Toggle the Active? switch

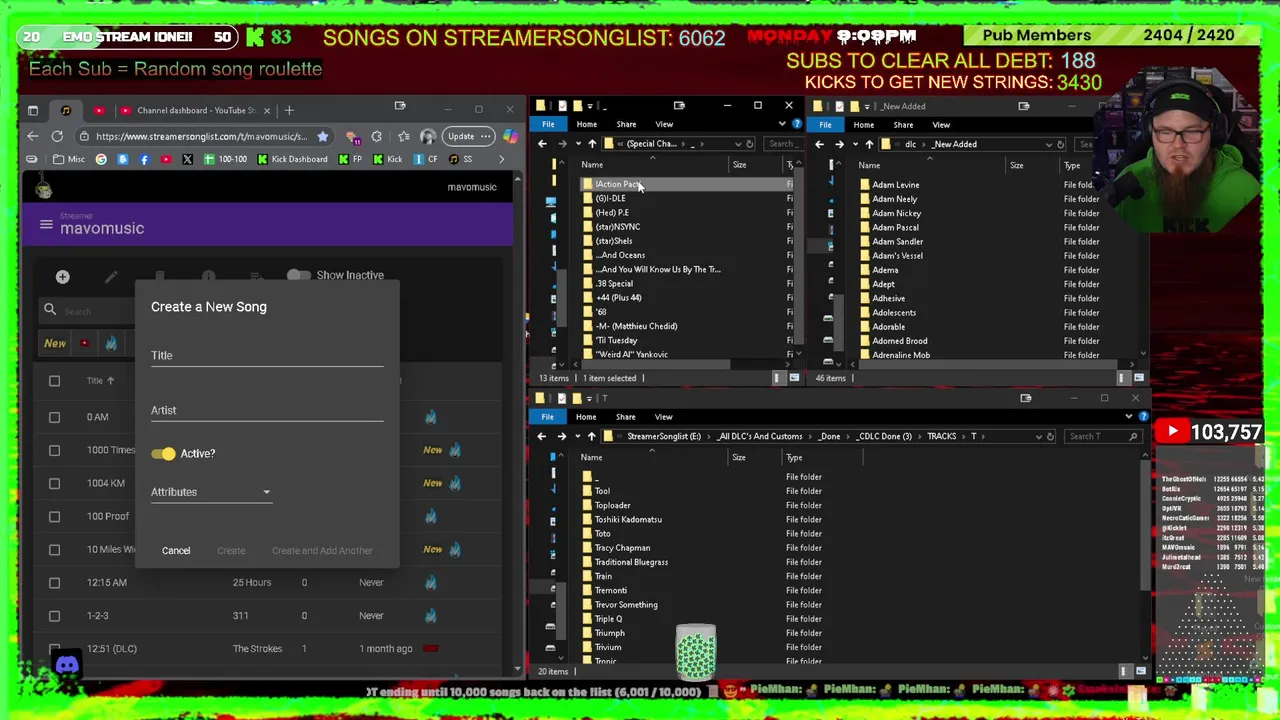(x=163, y=454)
